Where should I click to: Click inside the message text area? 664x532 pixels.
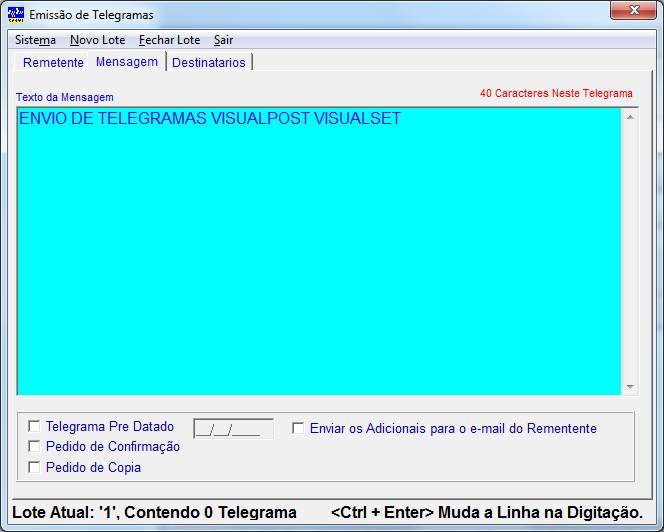click(x=319, y=252)
